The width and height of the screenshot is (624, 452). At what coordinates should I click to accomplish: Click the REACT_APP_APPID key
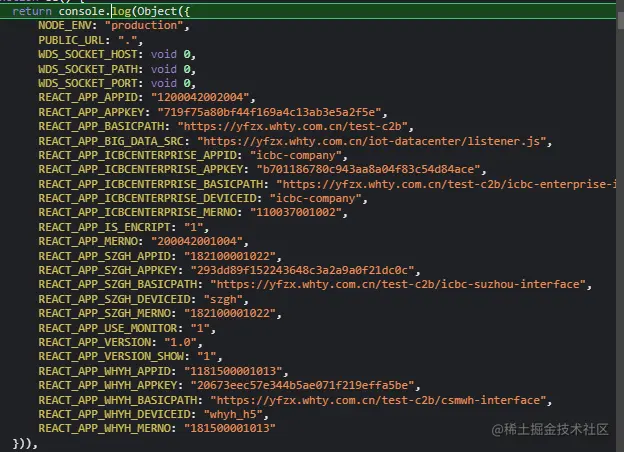click(88, 97)
